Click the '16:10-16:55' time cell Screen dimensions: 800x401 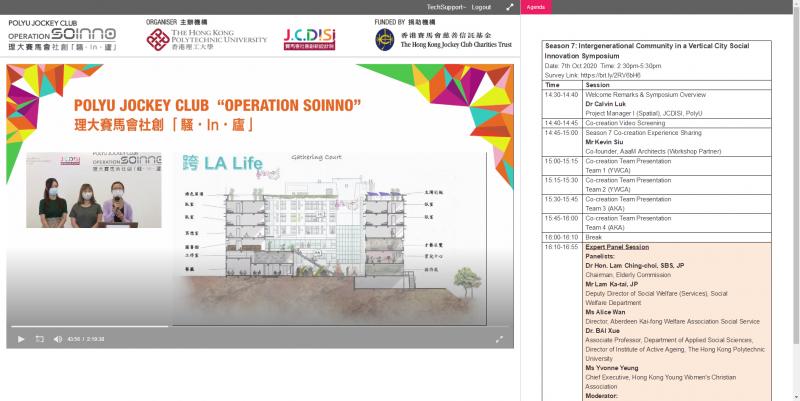coord(561,247)
